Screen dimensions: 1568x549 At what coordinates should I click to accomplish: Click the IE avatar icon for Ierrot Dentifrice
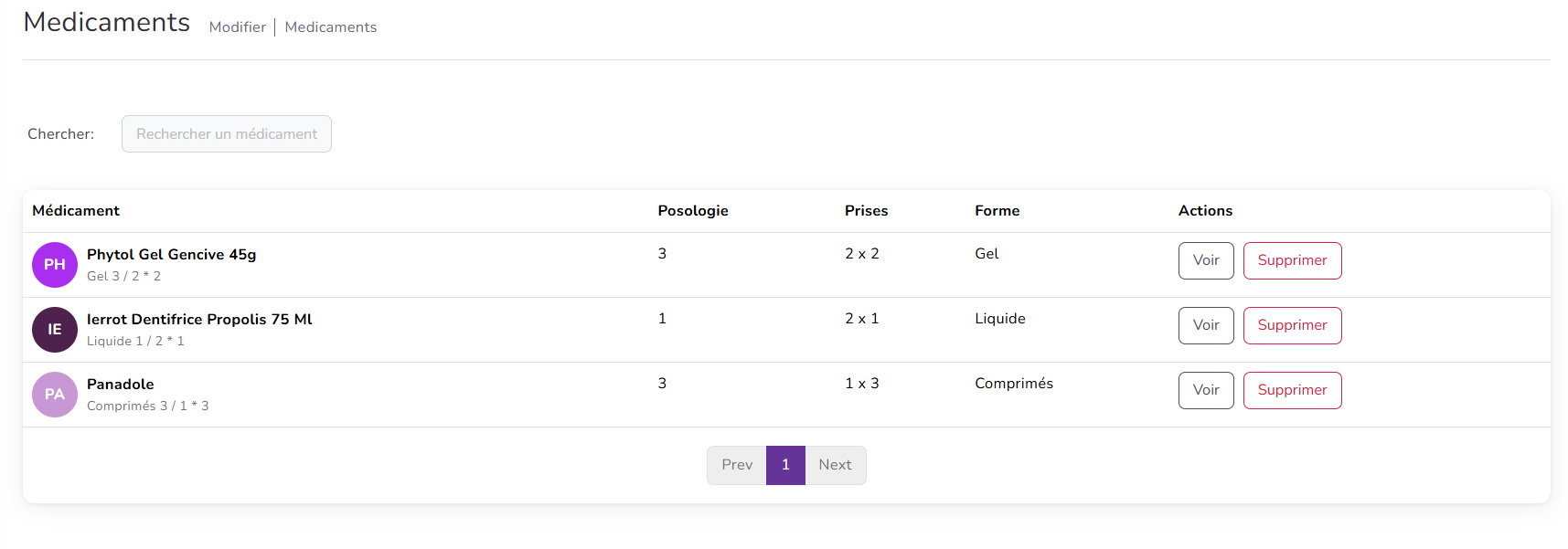pyautogui.click(x=55, y=330)
